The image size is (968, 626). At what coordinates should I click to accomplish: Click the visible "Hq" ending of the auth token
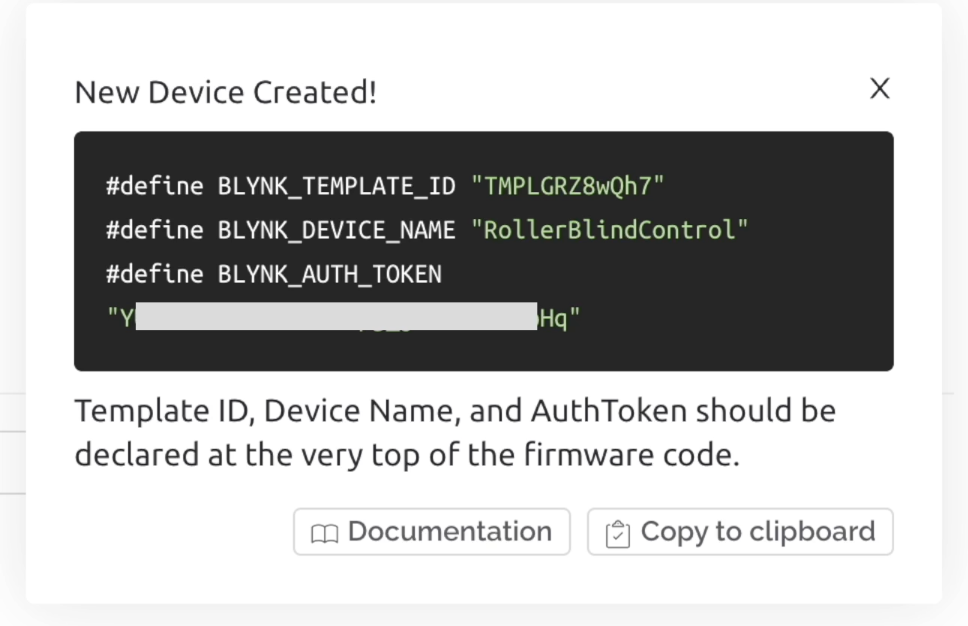(554, 318)
